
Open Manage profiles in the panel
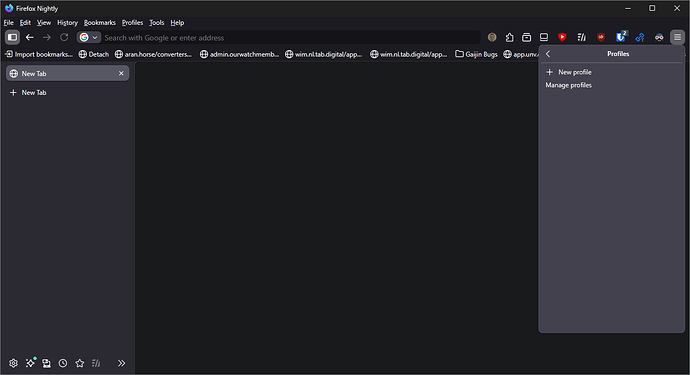pos(611,85)
